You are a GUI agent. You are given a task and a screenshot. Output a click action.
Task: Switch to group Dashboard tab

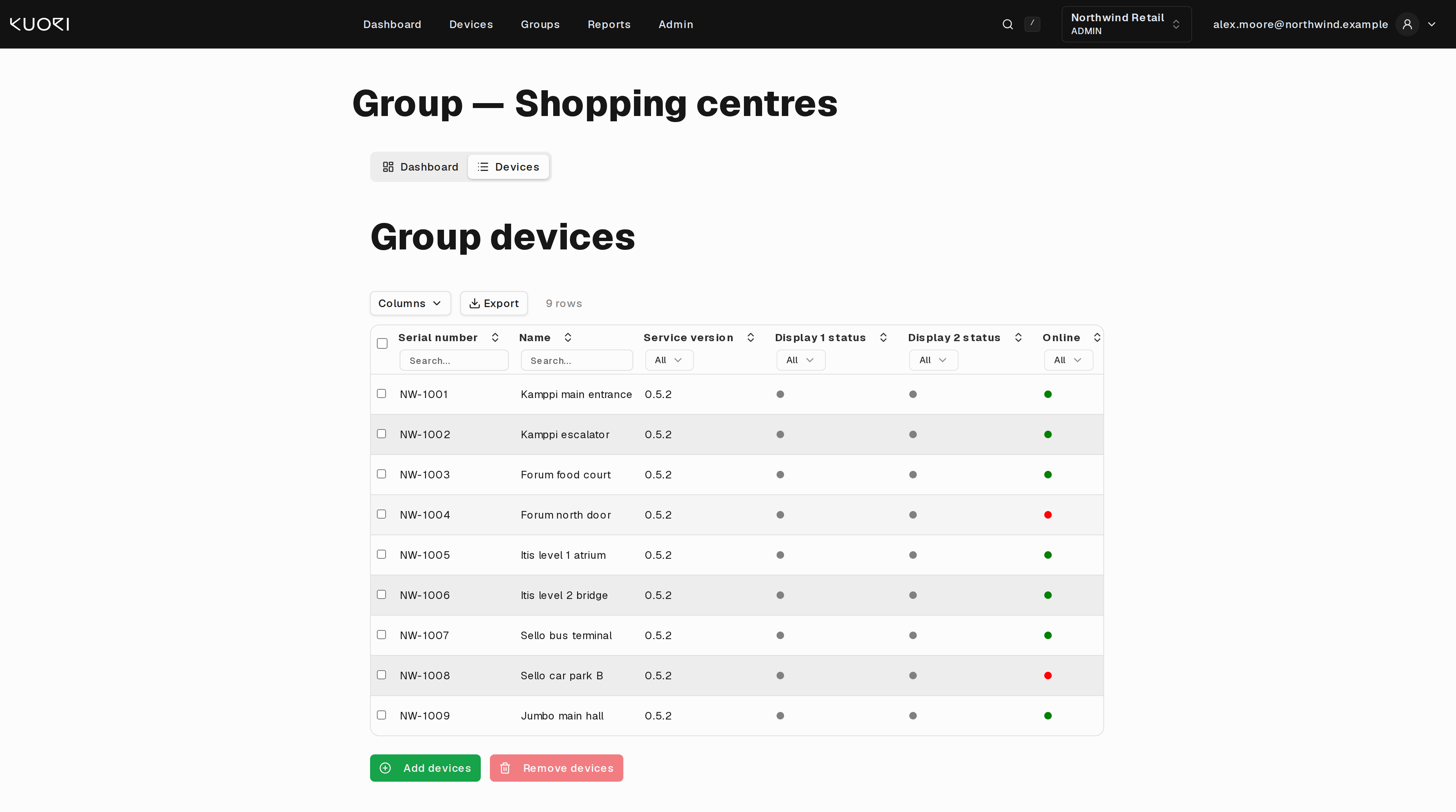click(x=420, y=167)
